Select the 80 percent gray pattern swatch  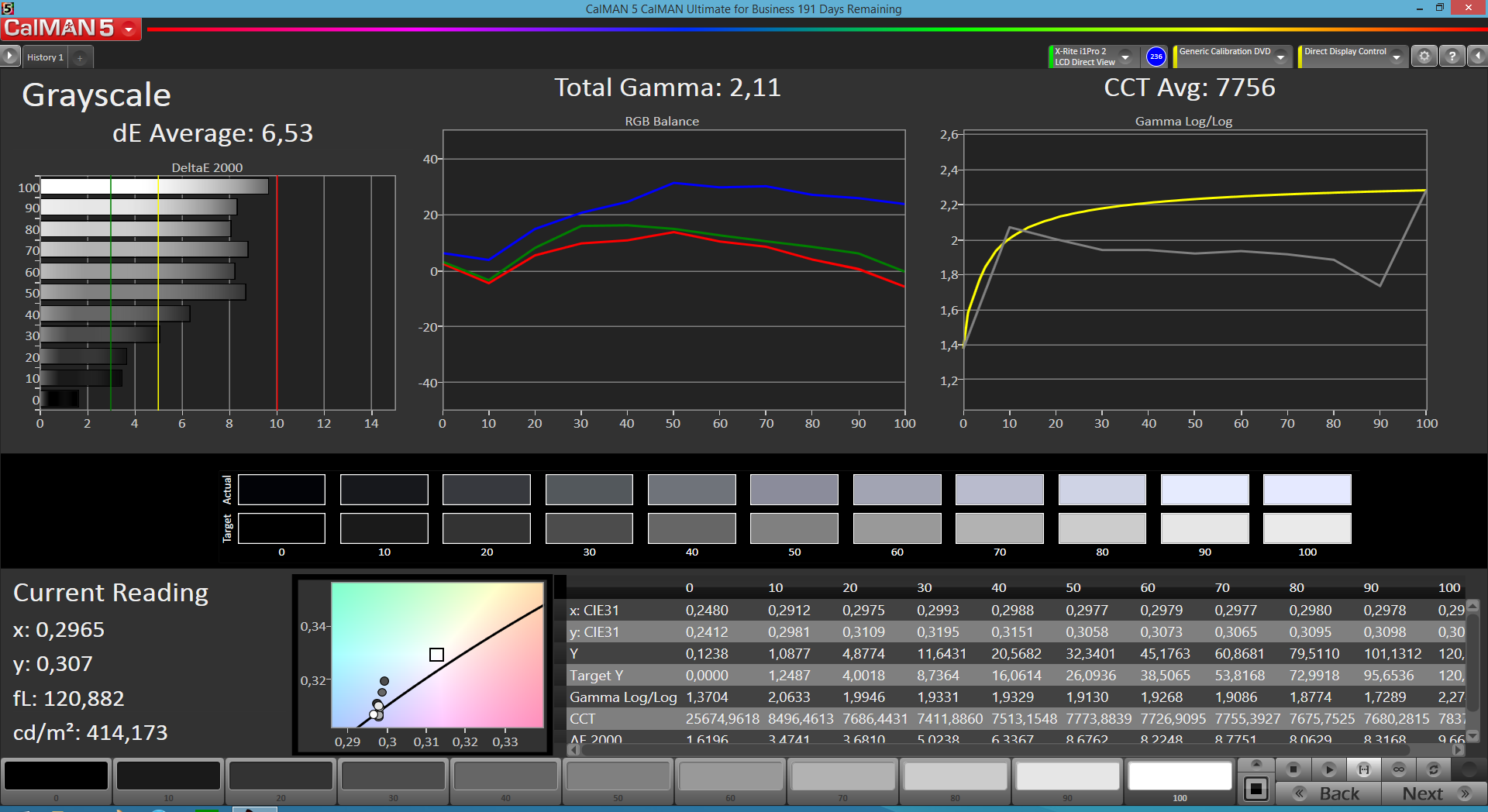[955, 776]
